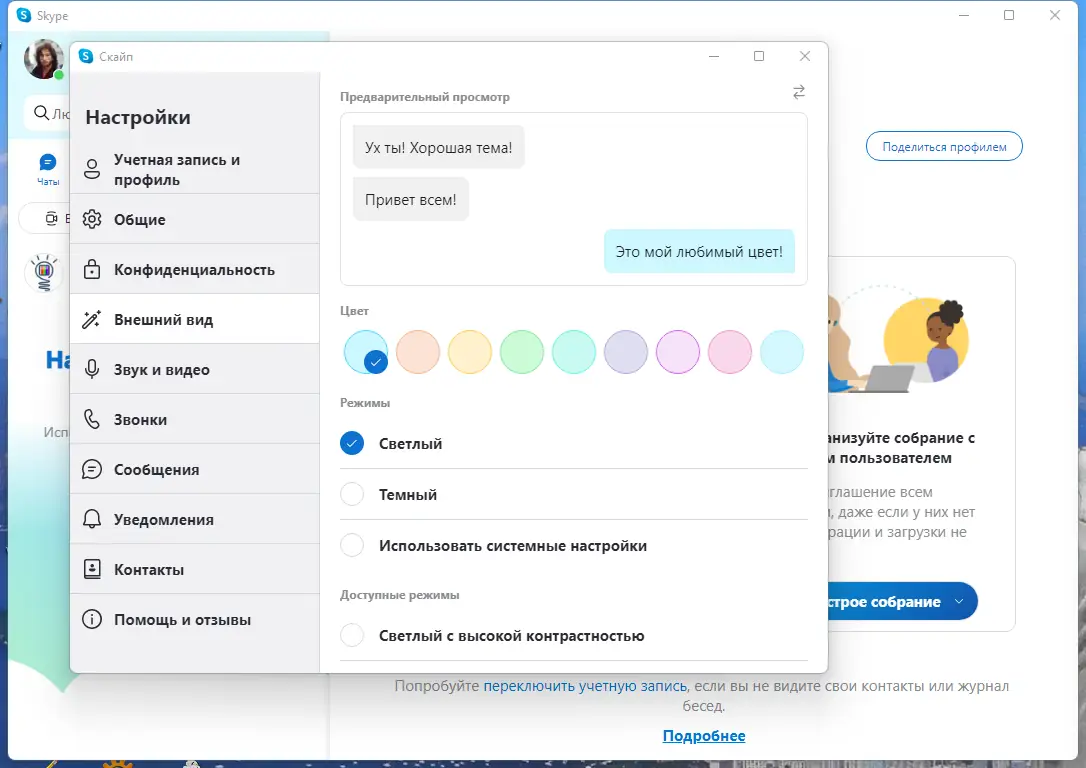Click the meeting camera icon behind the settings
The width and height of the screenshot is (1086, 768).
coord(51,219)
